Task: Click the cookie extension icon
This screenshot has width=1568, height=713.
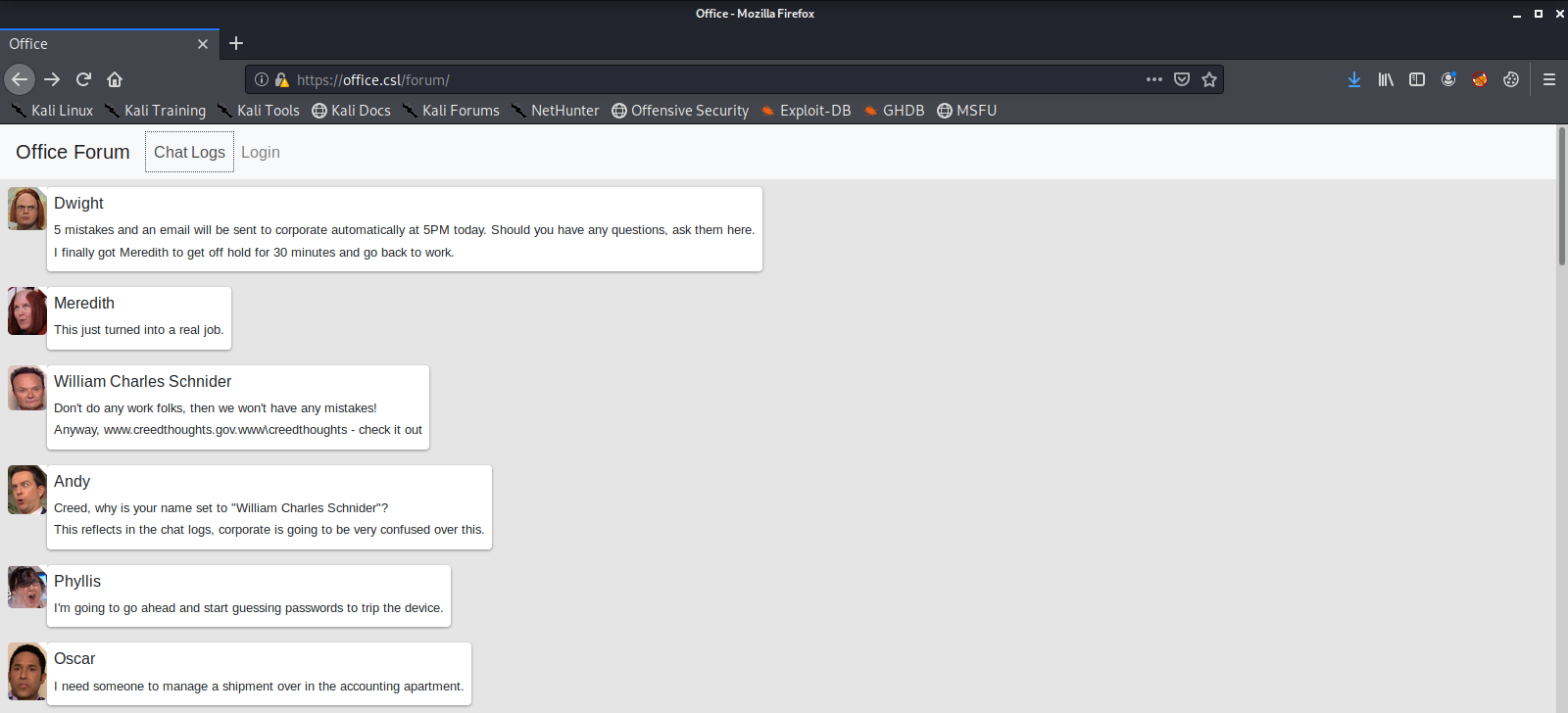Action: (1511, 79)
